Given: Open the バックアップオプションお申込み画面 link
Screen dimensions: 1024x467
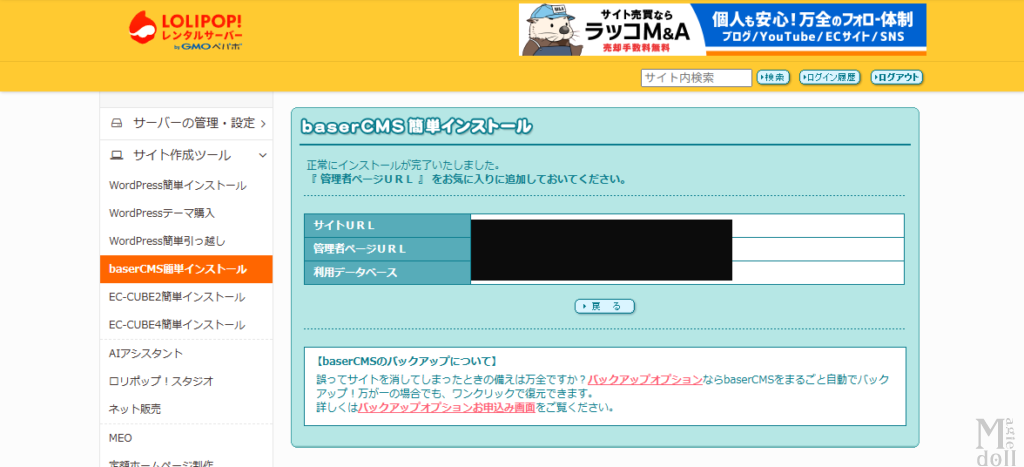Looking at the screenshot, I should (x=446, y=407).
